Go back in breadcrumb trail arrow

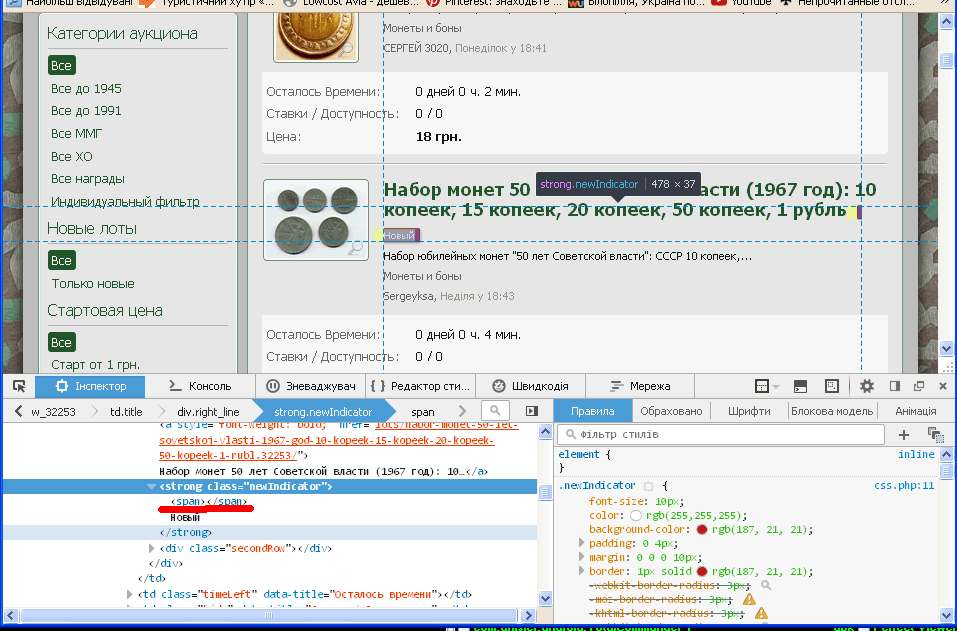(x=18, y=411)
